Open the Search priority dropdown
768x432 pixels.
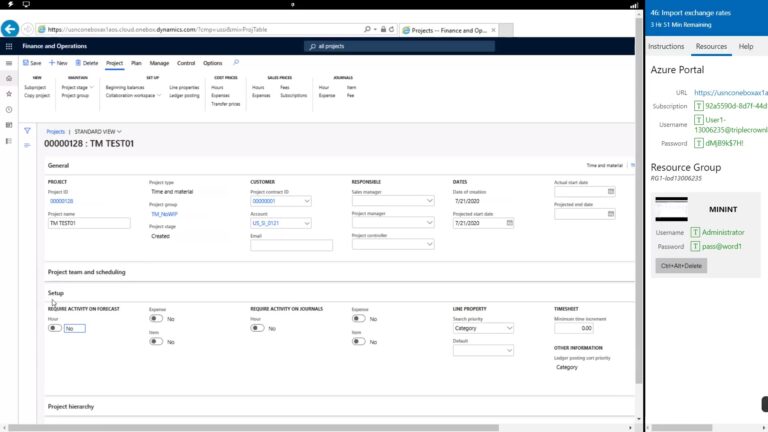[509, 328]
